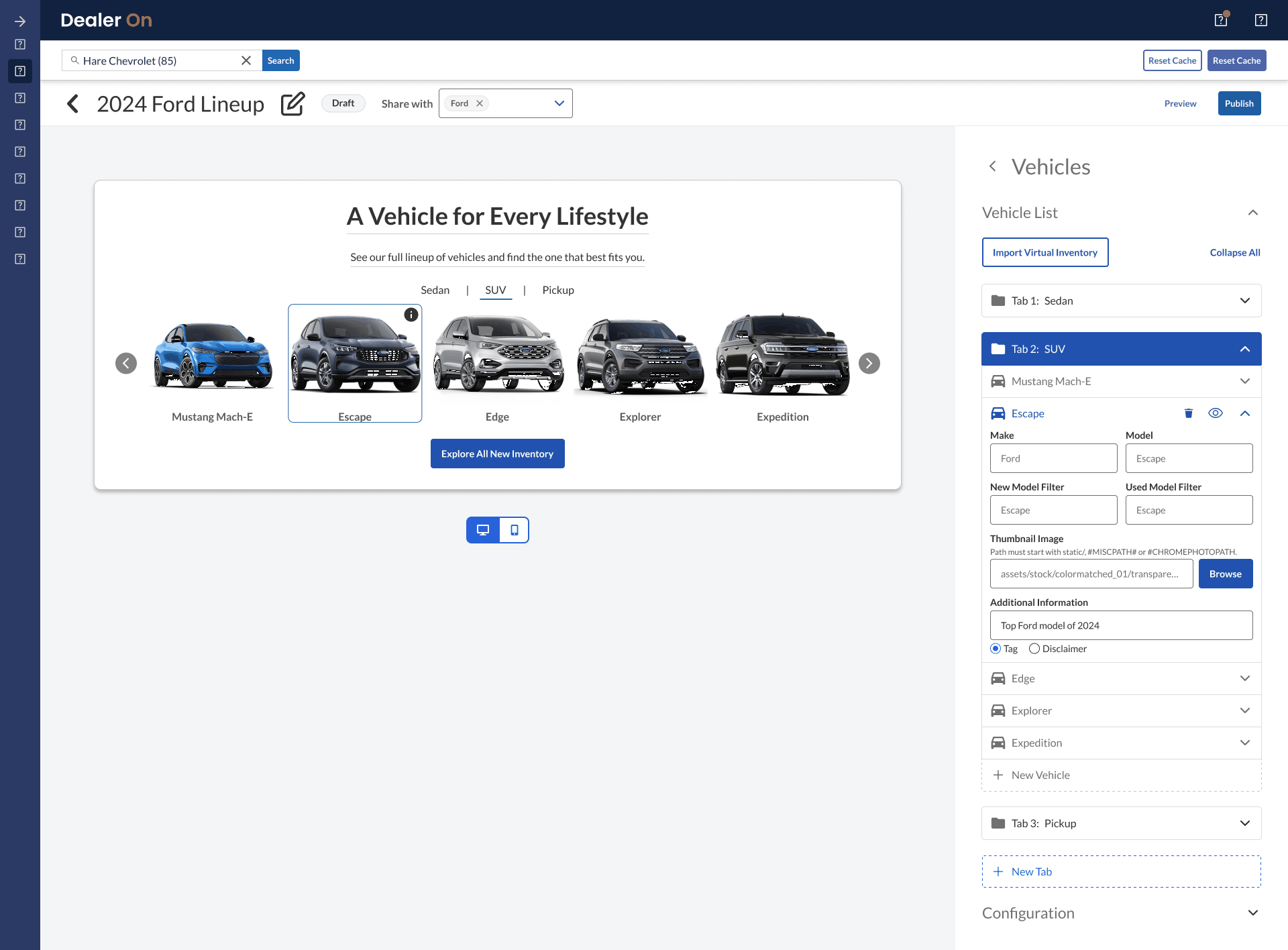Switch to the Pickup tab in preview
1288x950 pixels.
558,290
